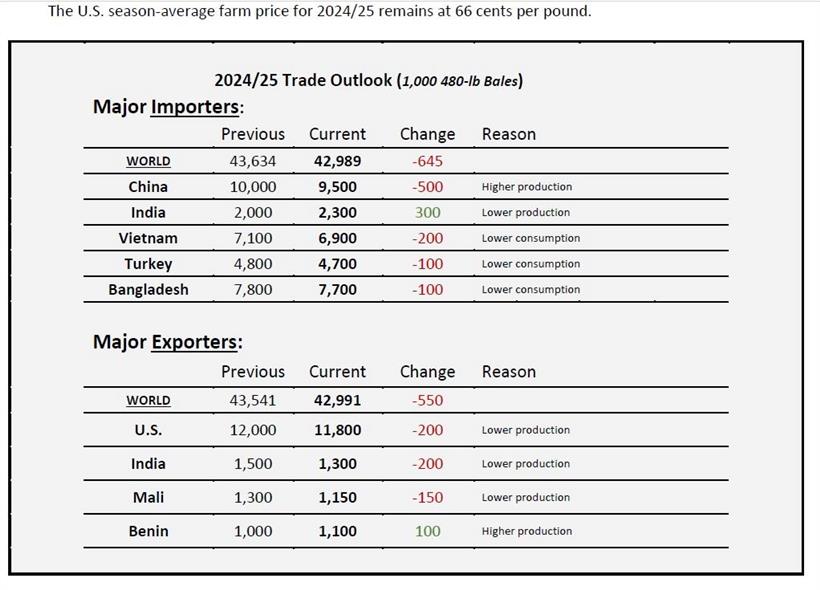Click the Benin row label
This screenshot has width=820, height=590.
pyautogui.click(x=148, y=531)
